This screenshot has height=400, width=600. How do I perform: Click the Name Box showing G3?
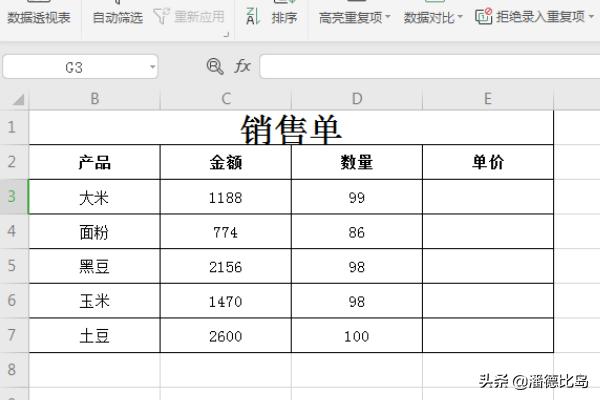[x=74, y=67]
